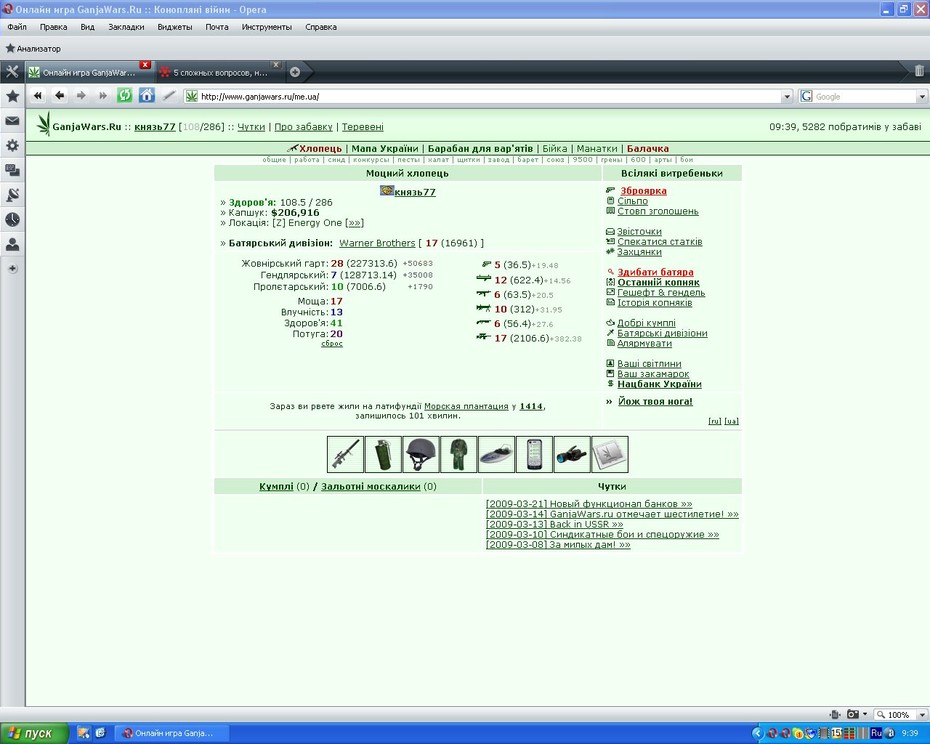
Task: Open the Windows пуск Start button
Action: [x=34, y=733]
